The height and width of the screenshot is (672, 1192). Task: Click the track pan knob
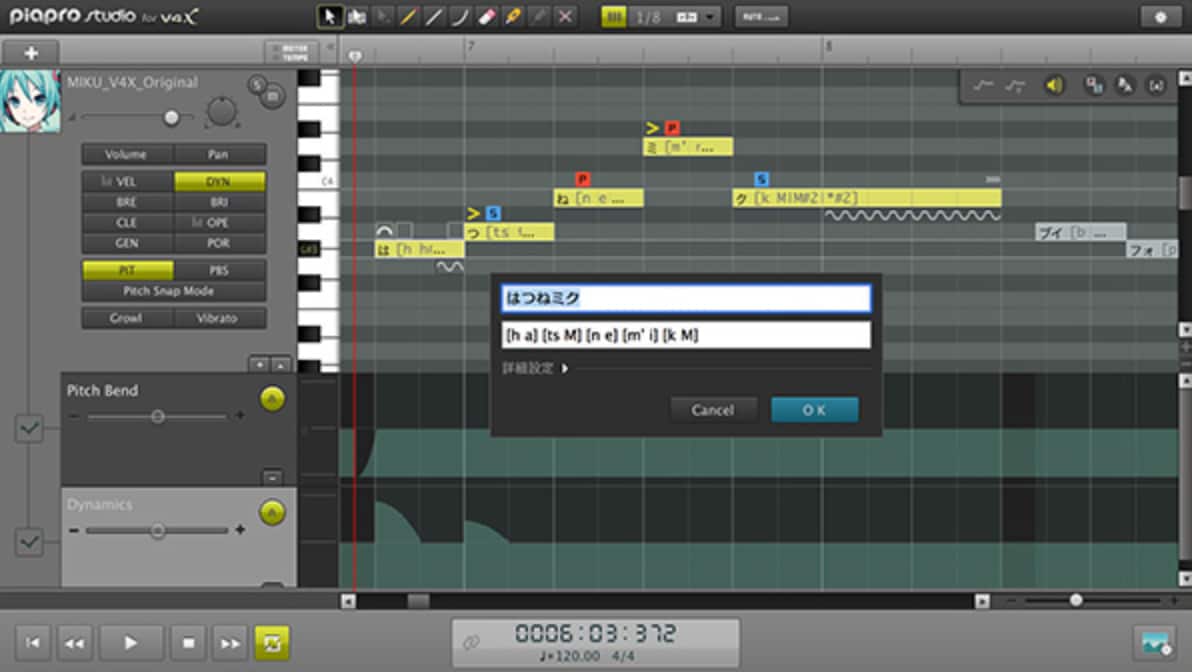(x=221, y=112)
